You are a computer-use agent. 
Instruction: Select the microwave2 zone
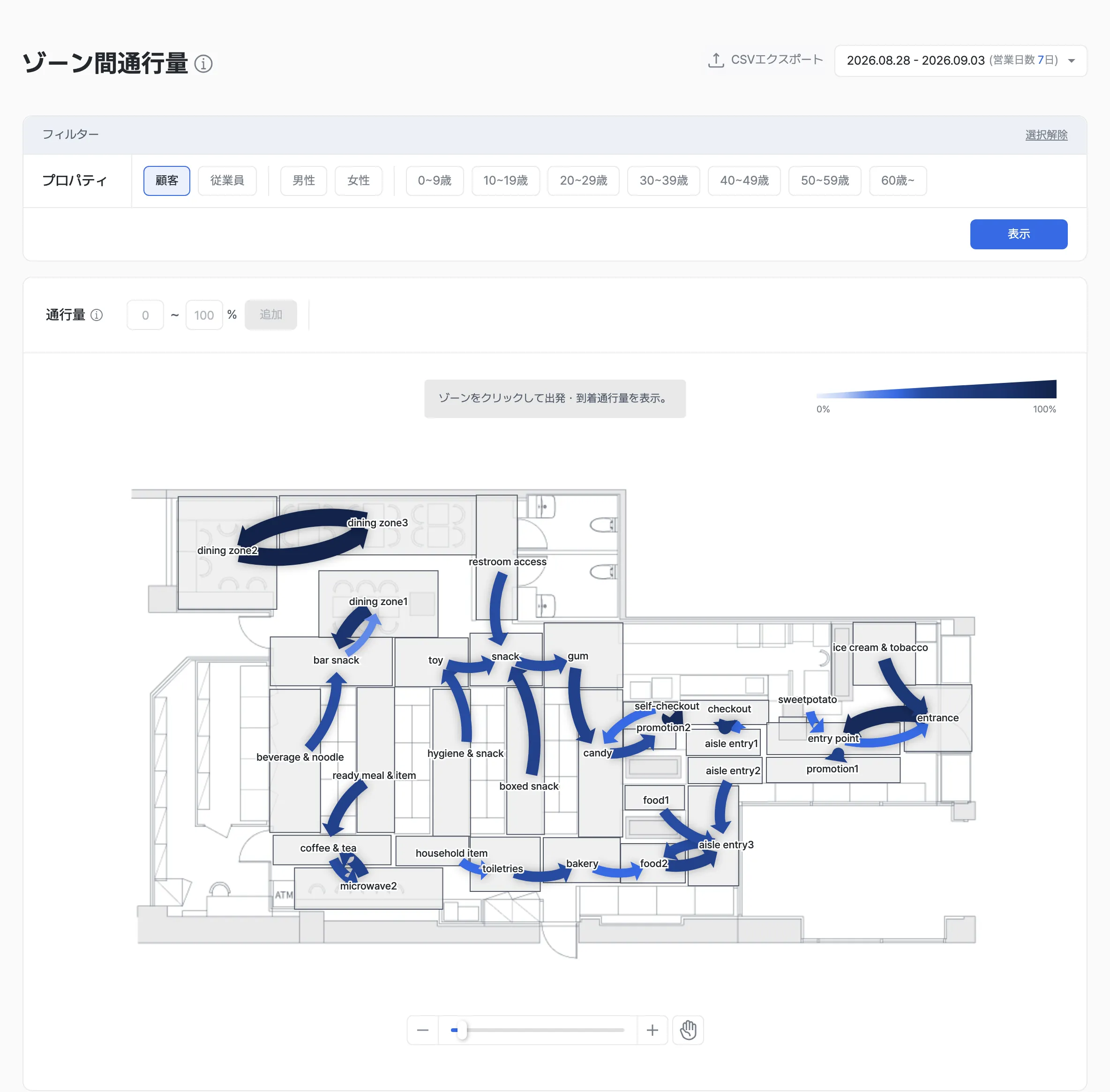coord(368,888)
